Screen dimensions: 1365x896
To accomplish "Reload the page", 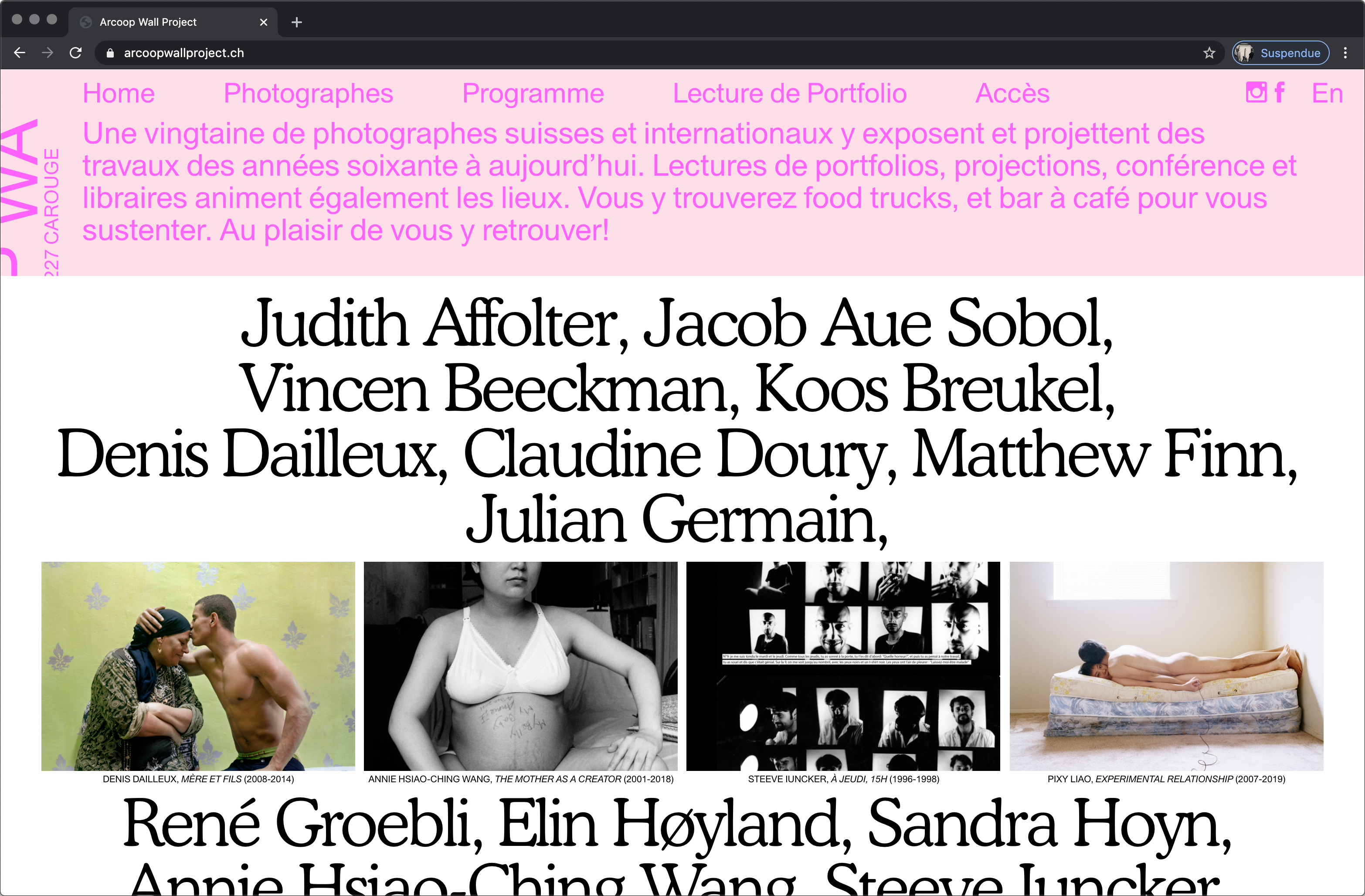I will click(76, 53).
